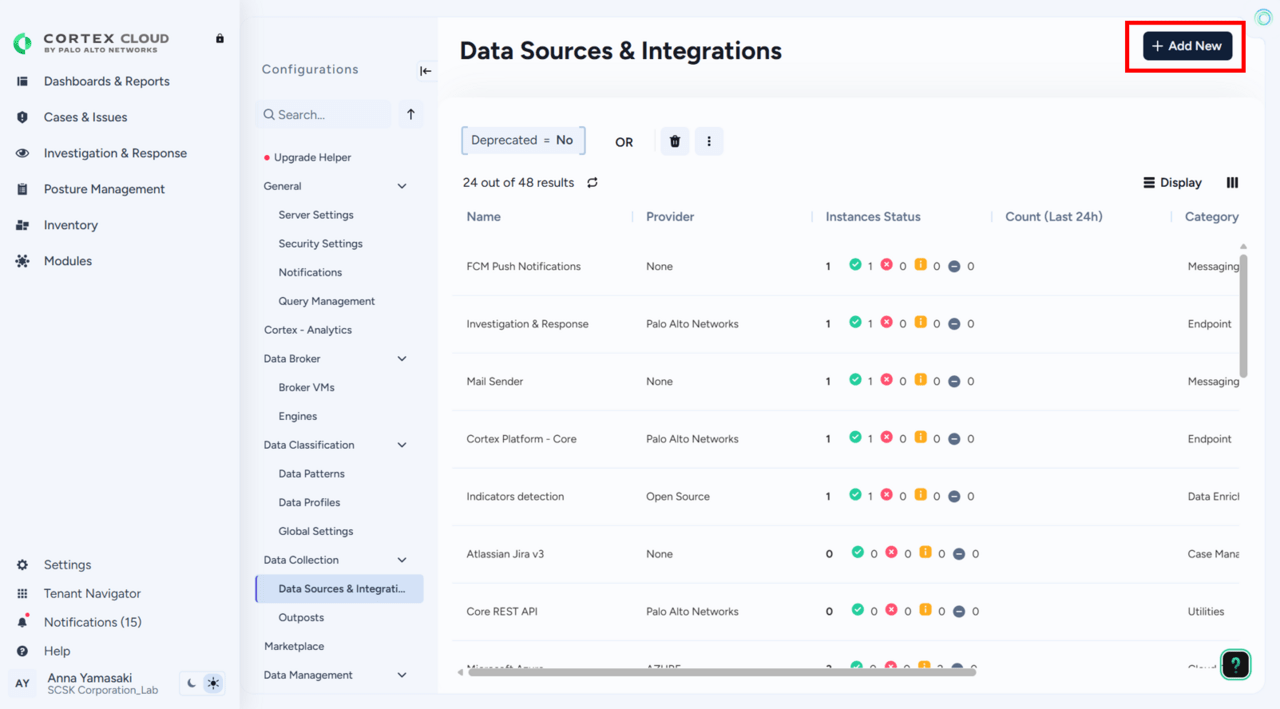The image size is (1280, 709).
Task: Collapse the Configurations panel
Action: pyautogui.click(x=425, y=71)
